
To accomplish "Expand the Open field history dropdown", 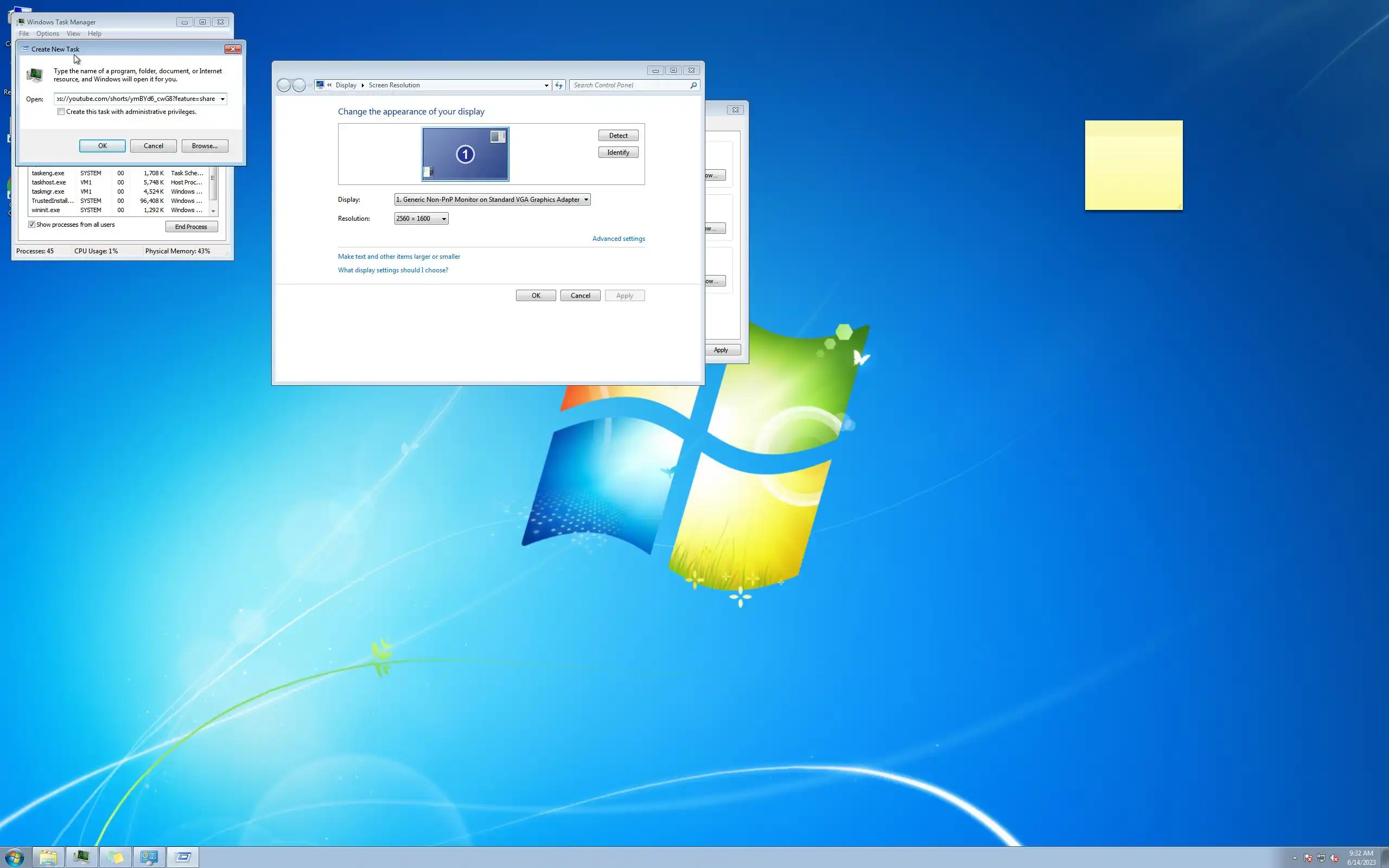I will (222, 99).
